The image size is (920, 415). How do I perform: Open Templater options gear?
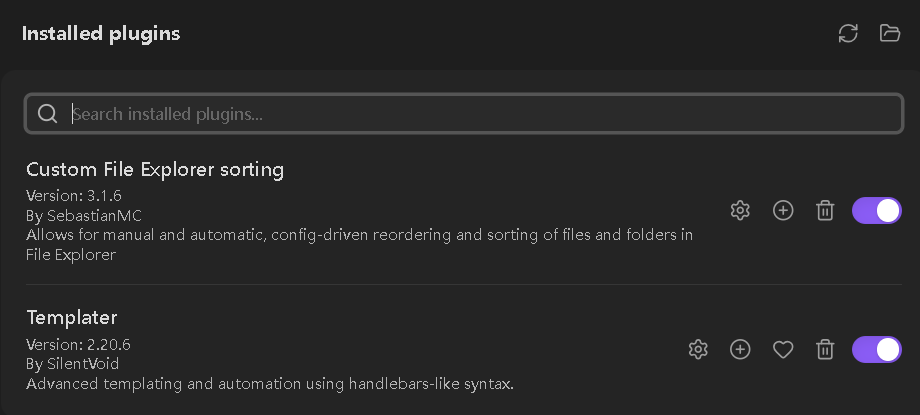(x=698, y=350)
